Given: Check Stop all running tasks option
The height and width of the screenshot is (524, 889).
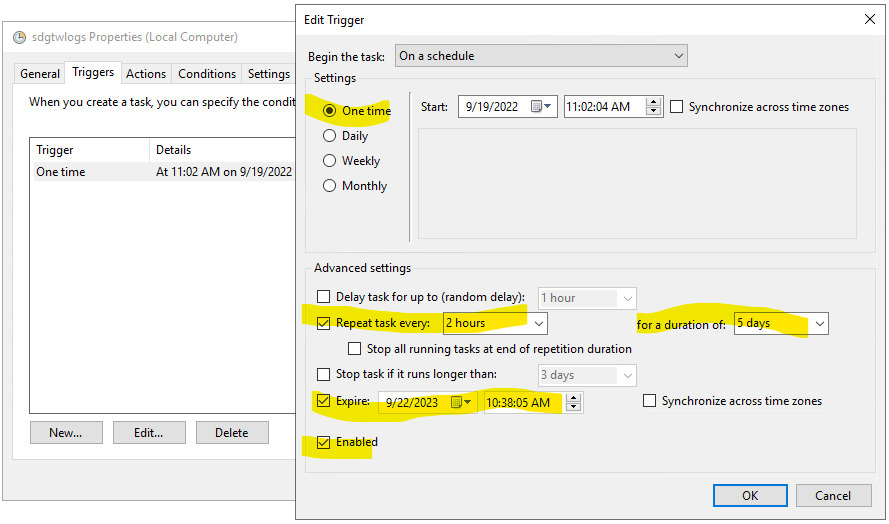Looking at the screenshot, I should coord(354,349).
